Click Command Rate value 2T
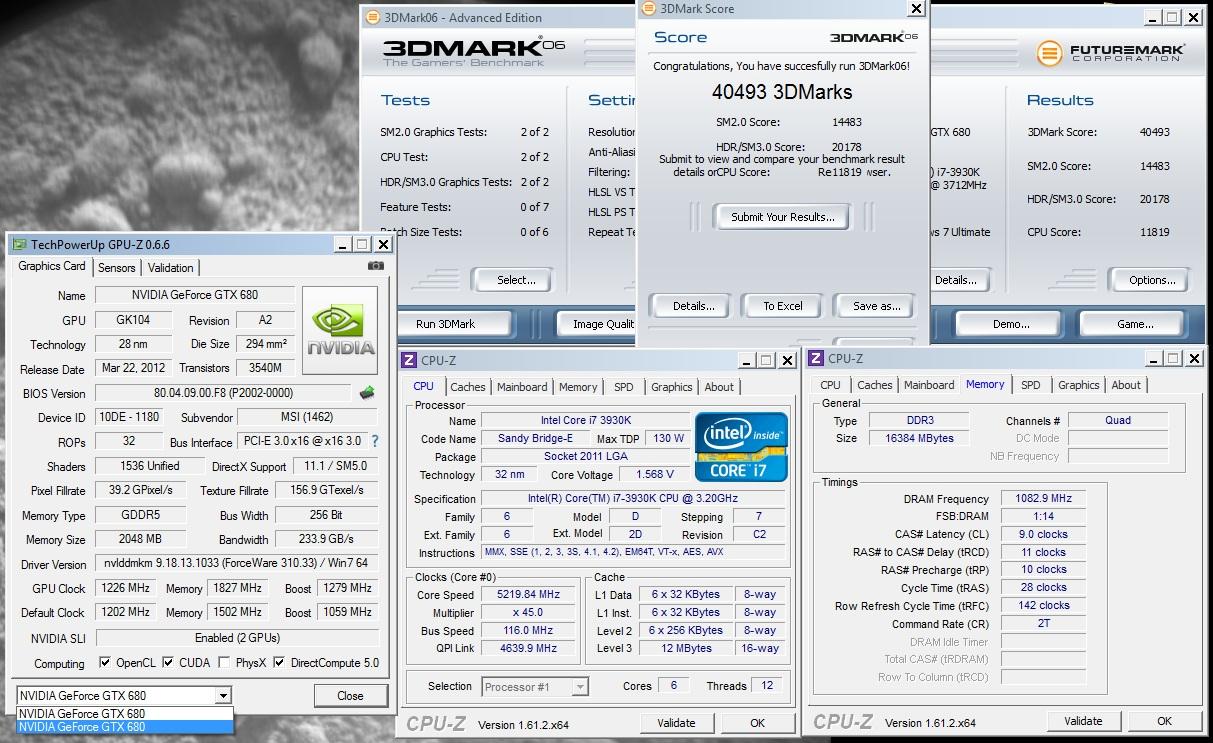This screenshot has width=1213, height=743. pos(1043,623)
